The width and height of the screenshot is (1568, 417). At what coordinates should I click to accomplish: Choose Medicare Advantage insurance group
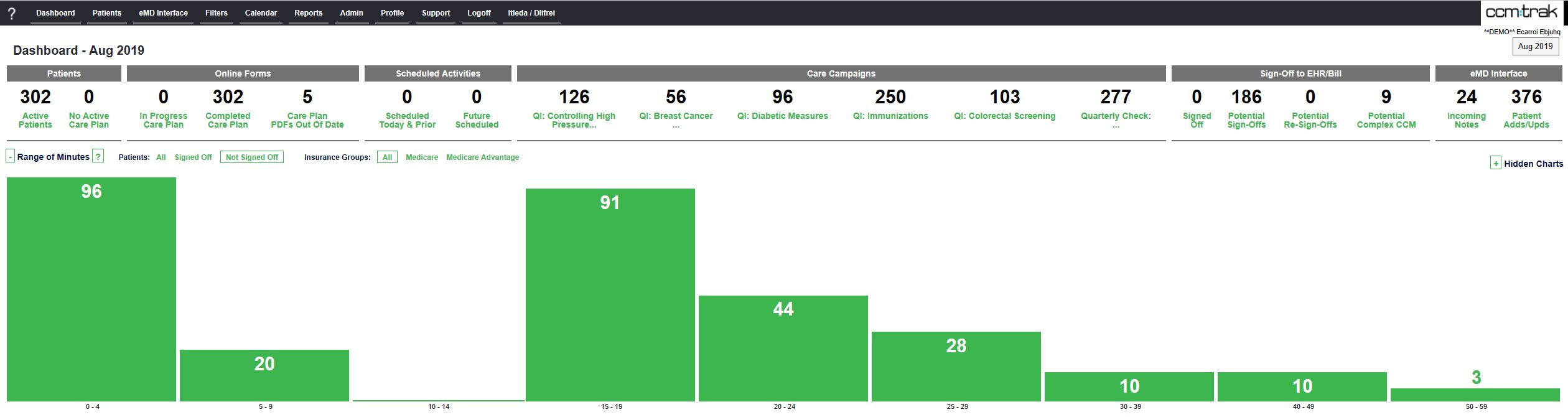click(x=482, y=157)
